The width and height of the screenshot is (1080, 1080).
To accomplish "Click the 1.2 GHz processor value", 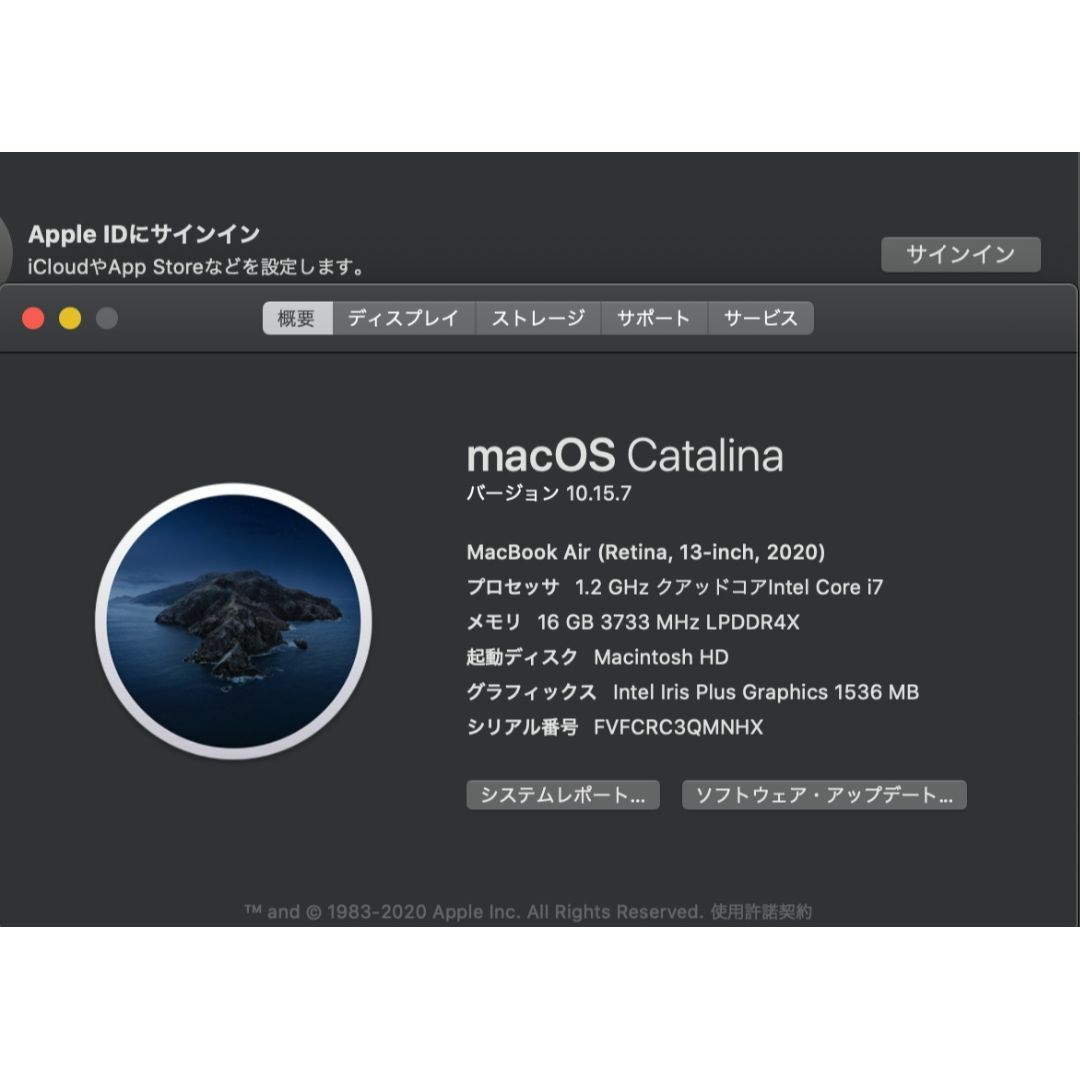I will pos(729,588).
